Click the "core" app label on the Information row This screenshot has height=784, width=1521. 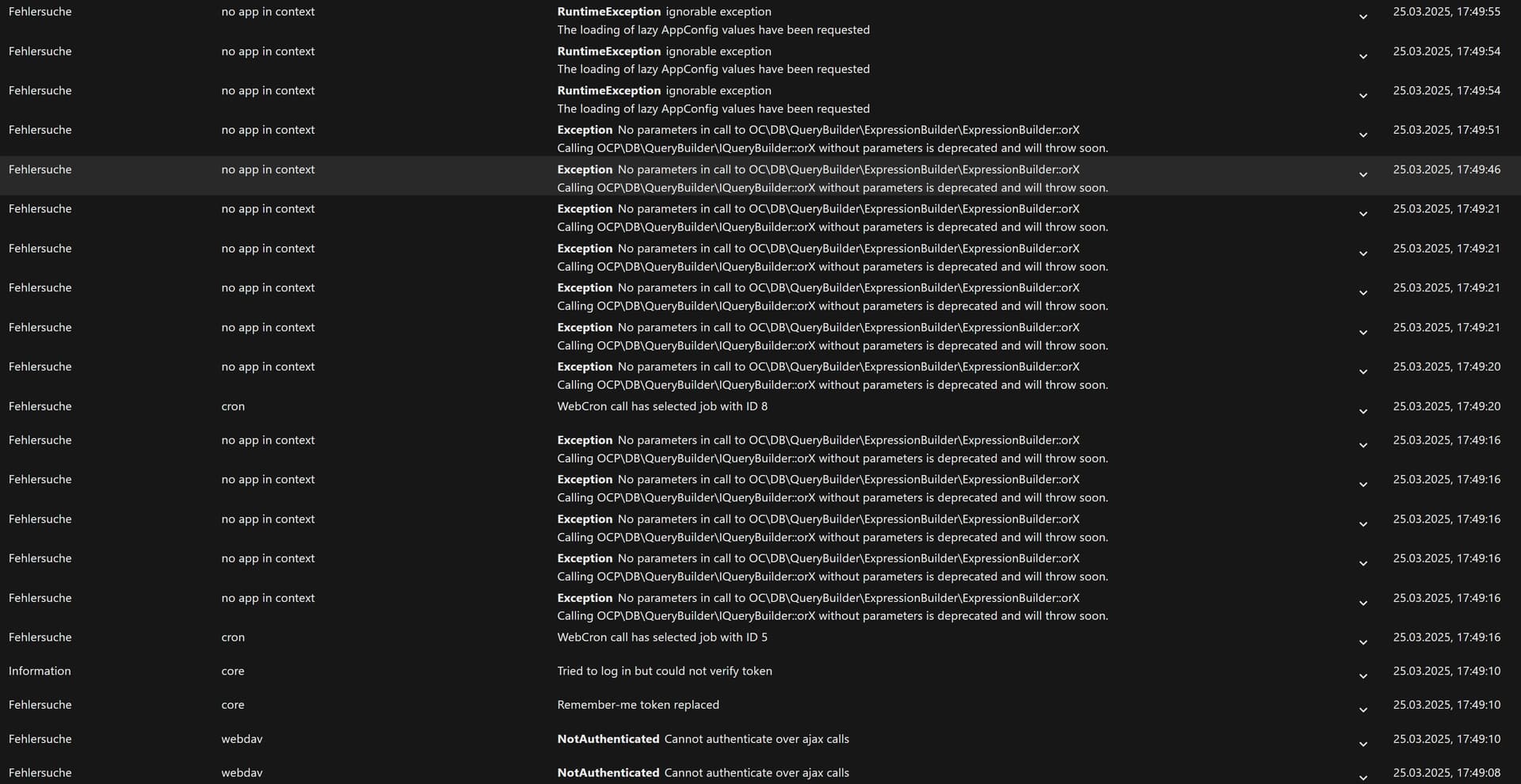(x=233, y=671)
